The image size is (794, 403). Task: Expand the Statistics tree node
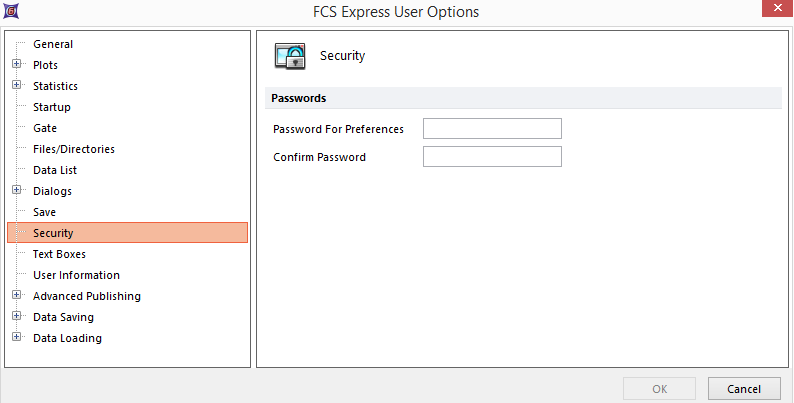(x=16, y=86)
